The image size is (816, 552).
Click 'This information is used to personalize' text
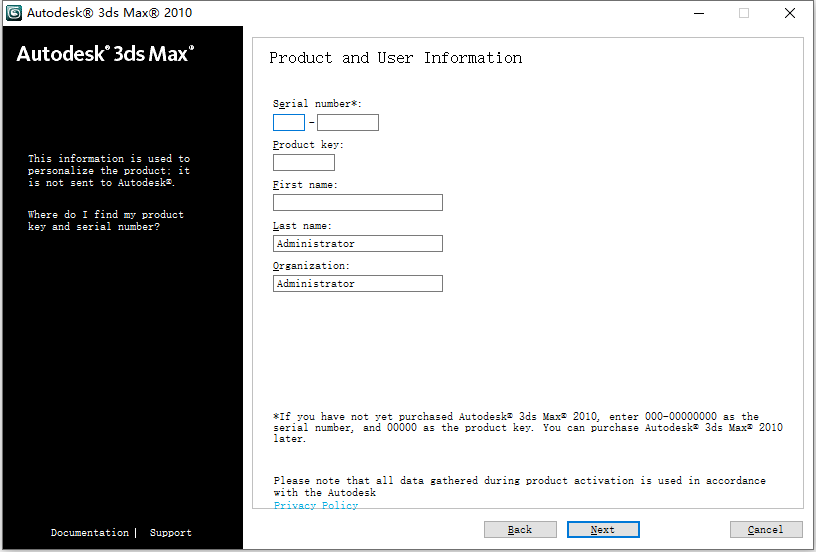click(x=109, y=171)
